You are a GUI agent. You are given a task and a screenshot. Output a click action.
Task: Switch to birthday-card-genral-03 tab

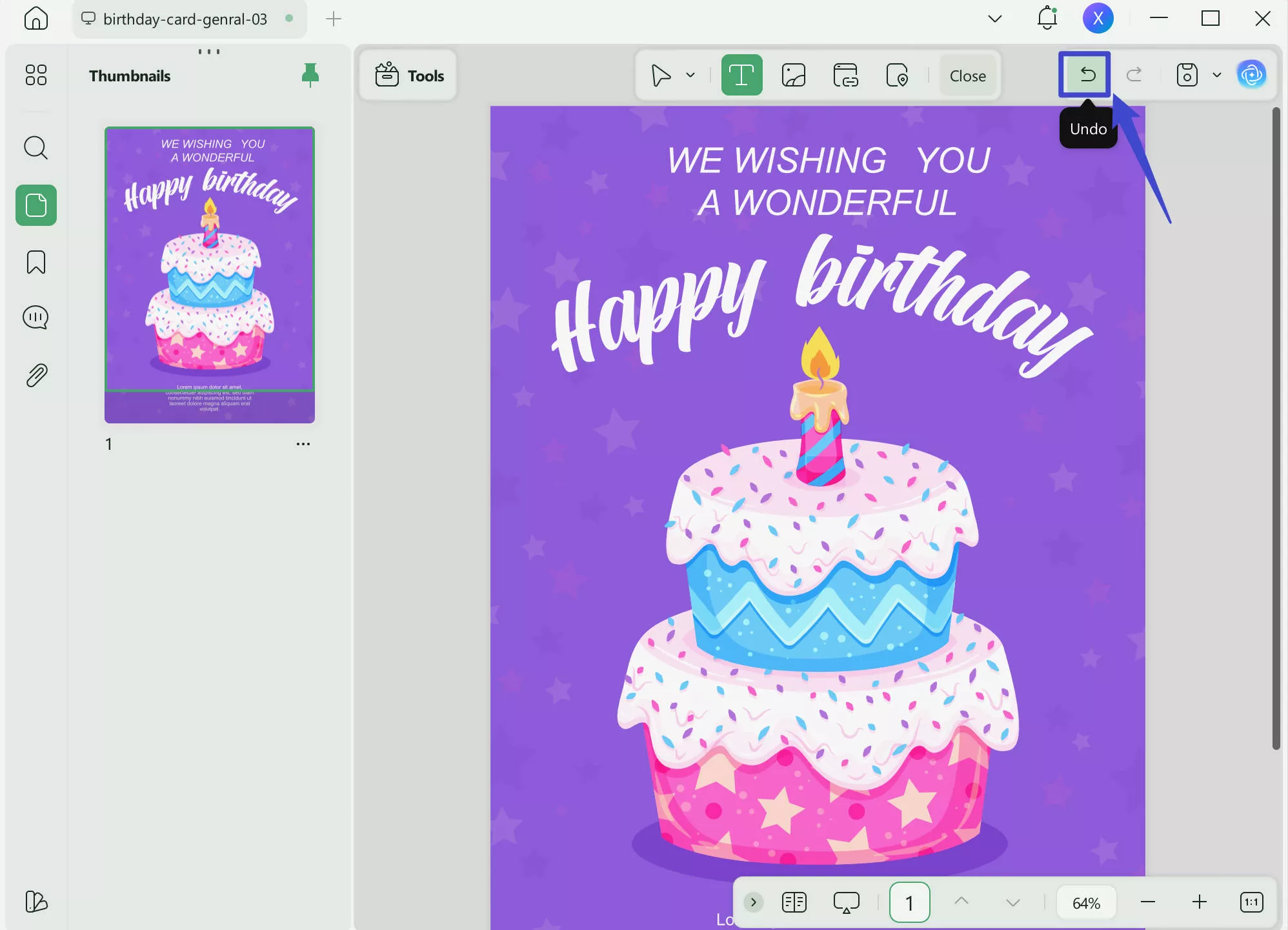pos(185,19)
